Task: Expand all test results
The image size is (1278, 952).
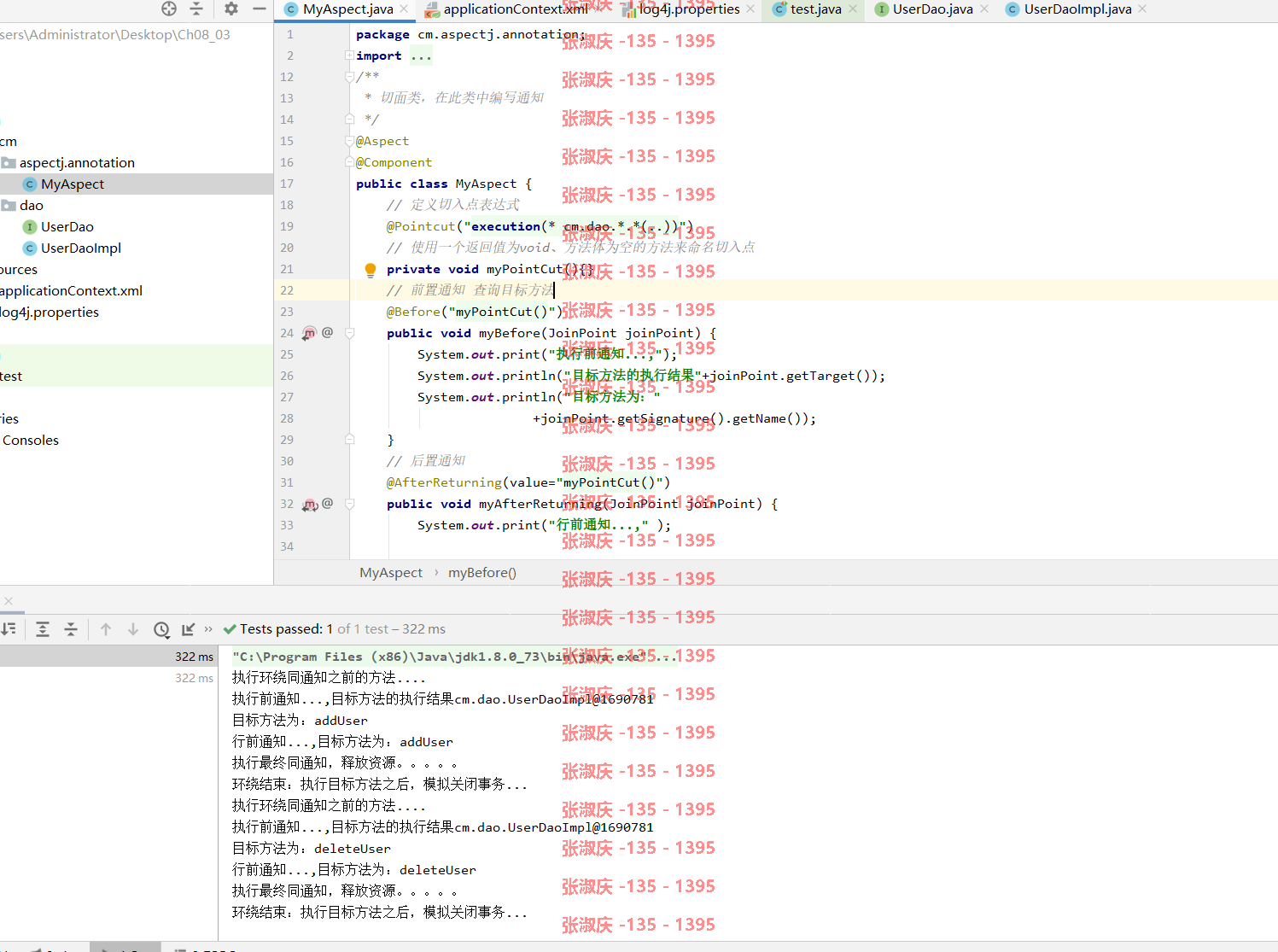Action: point(43,629)
